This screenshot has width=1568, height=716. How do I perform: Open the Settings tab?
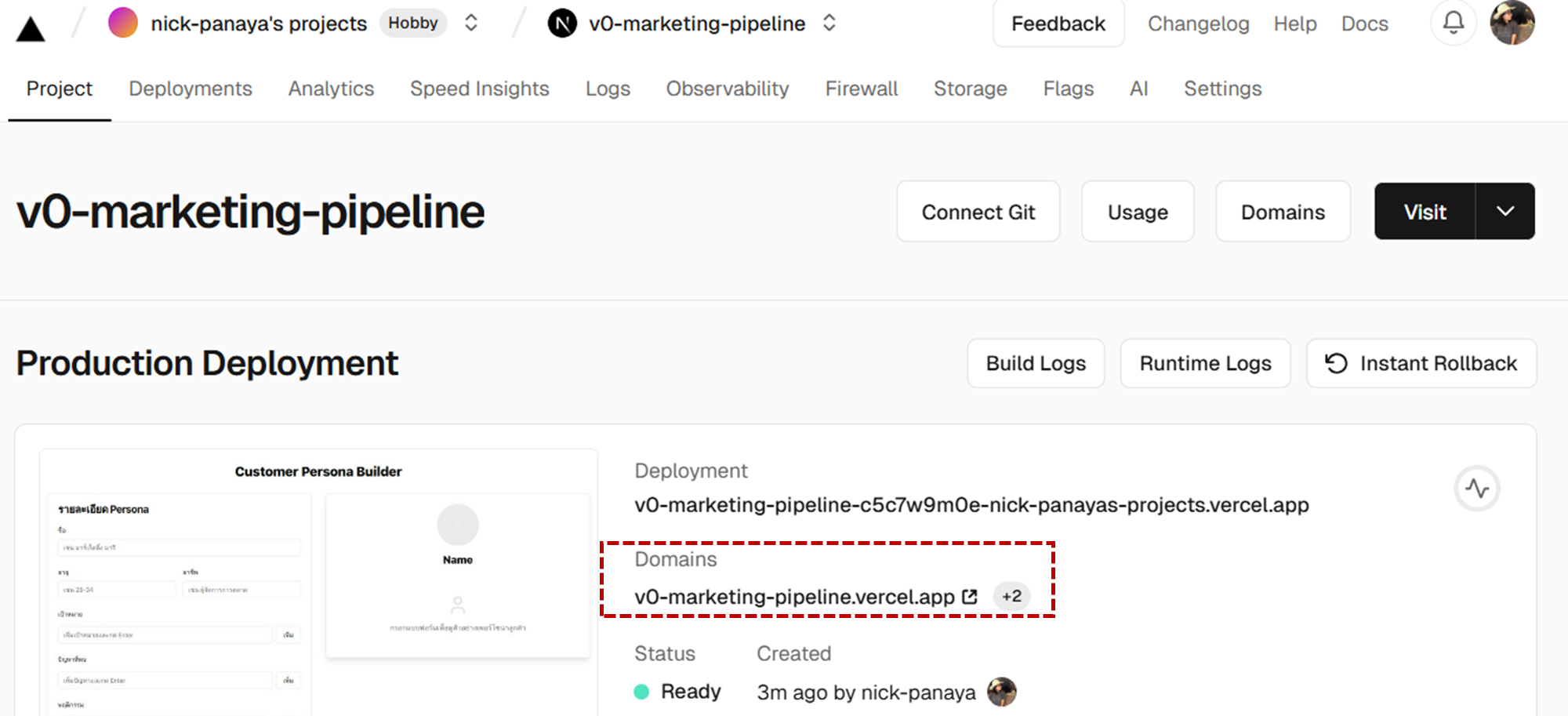click(1222, 89)
